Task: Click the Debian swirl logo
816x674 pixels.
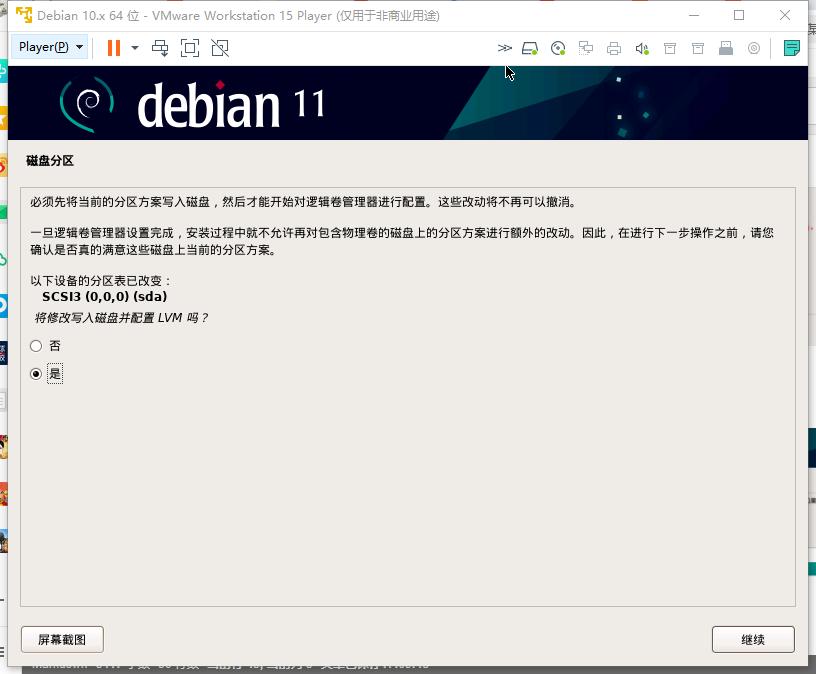Action: (86, 104)
